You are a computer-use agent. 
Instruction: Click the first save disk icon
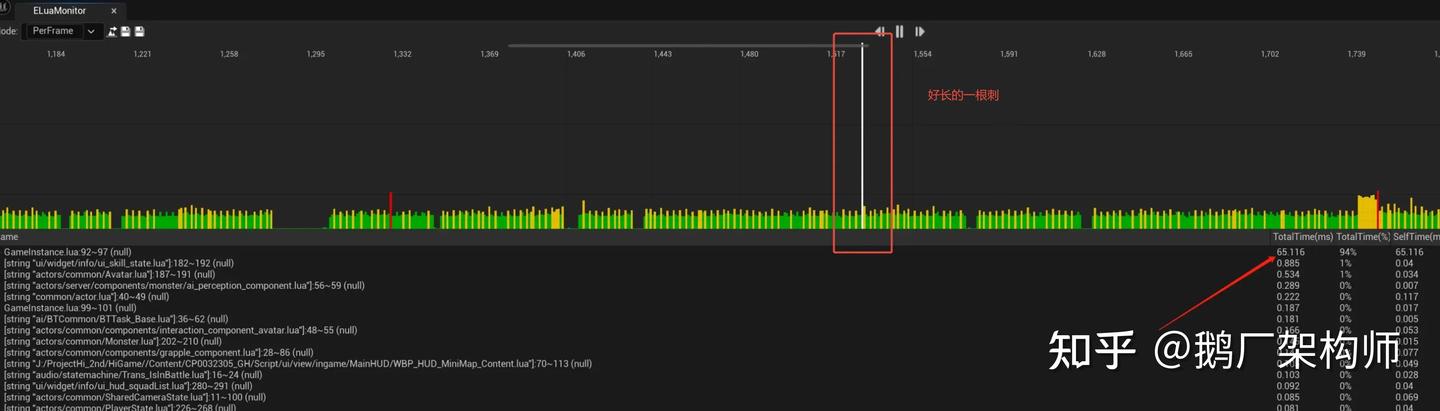pyautogui.click(x=126, y=32)
